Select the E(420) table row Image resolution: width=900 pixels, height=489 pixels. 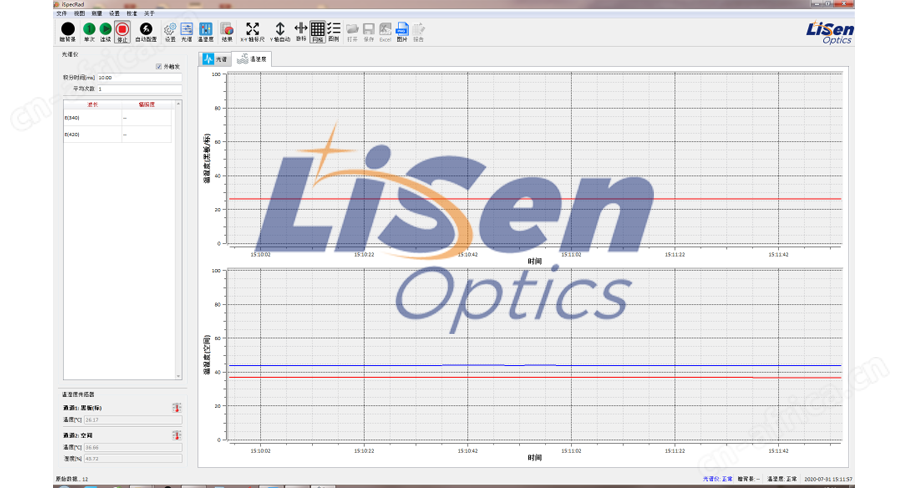coord(117,134)
